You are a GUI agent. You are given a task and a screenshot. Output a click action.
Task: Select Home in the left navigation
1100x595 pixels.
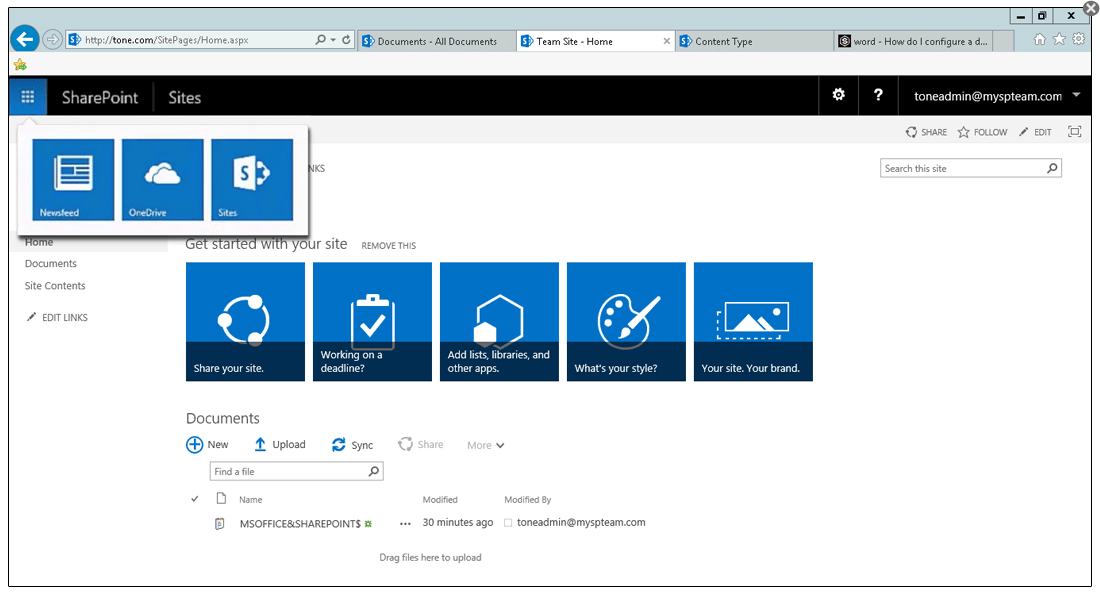click(39, 242)
